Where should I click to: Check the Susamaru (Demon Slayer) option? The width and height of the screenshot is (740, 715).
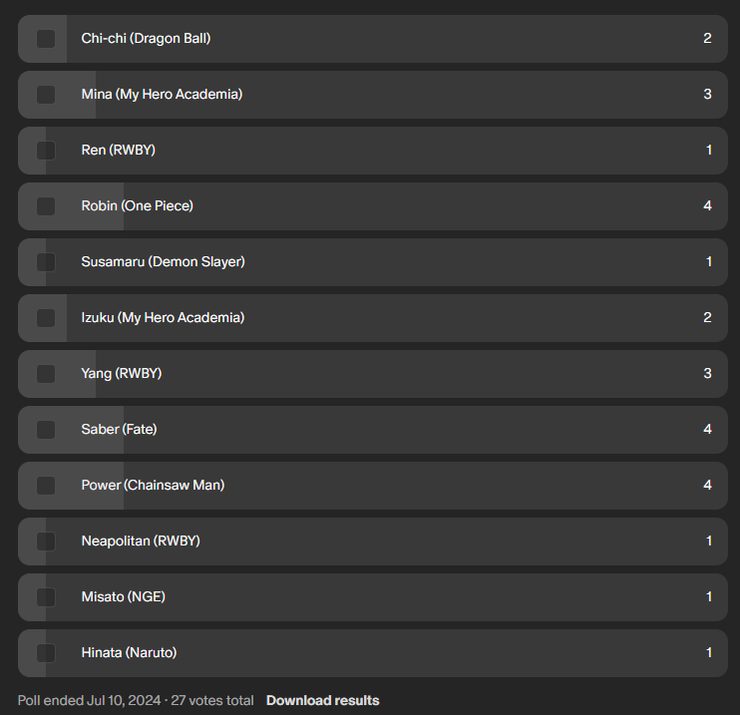(46, 262)
